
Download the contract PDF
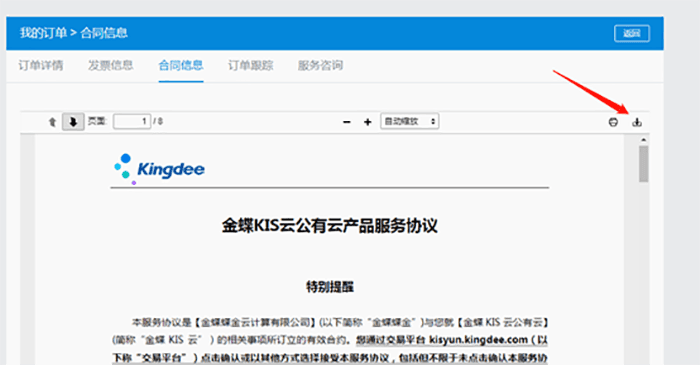(x=637, y=122)
